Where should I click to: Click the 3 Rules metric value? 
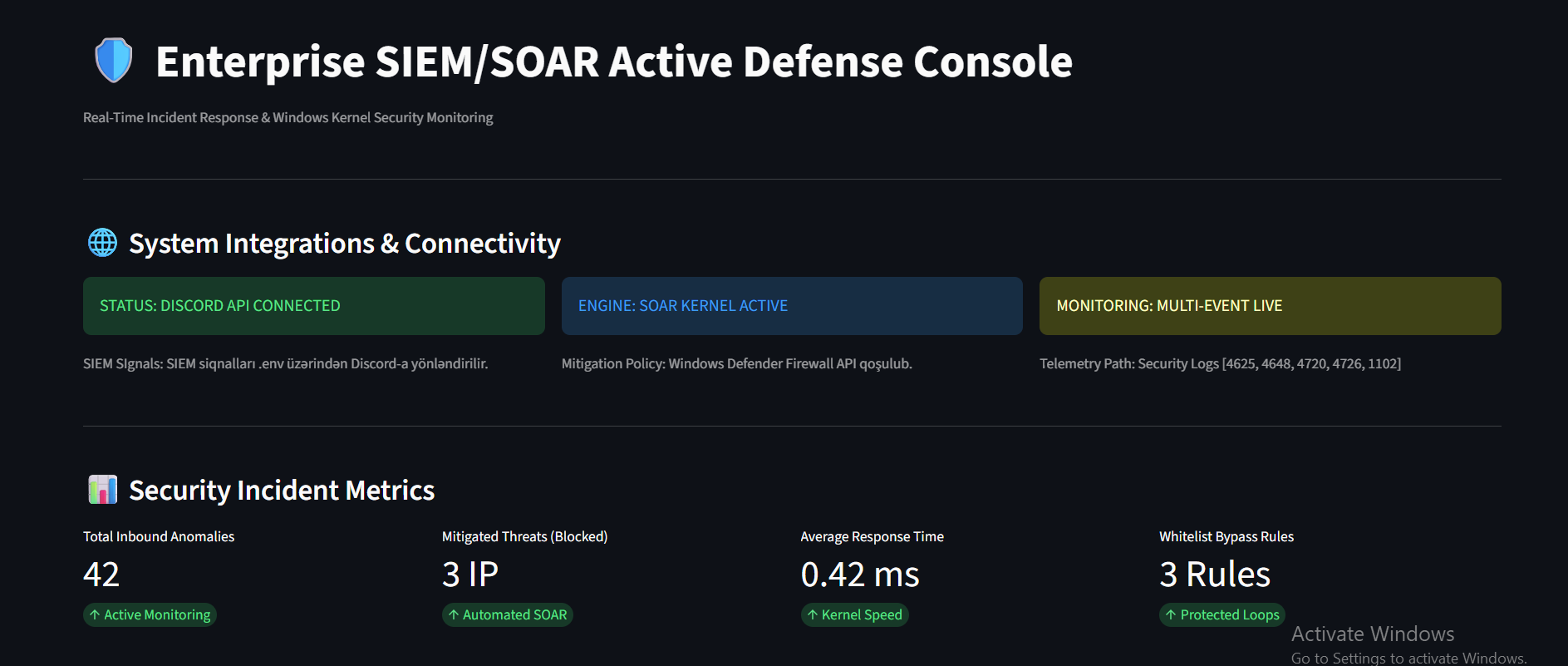[1215, 575]
